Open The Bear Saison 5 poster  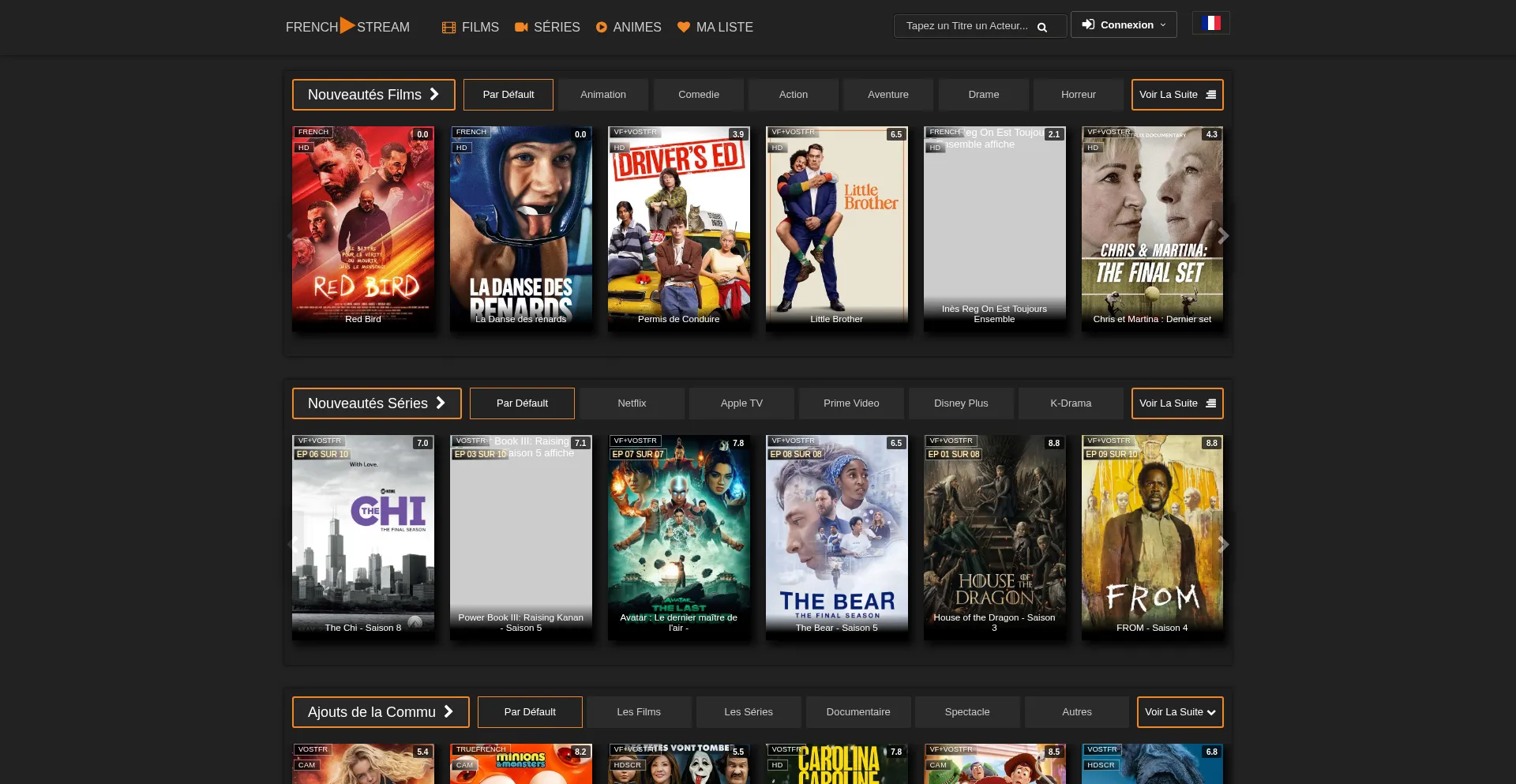(x=837, y=538)
